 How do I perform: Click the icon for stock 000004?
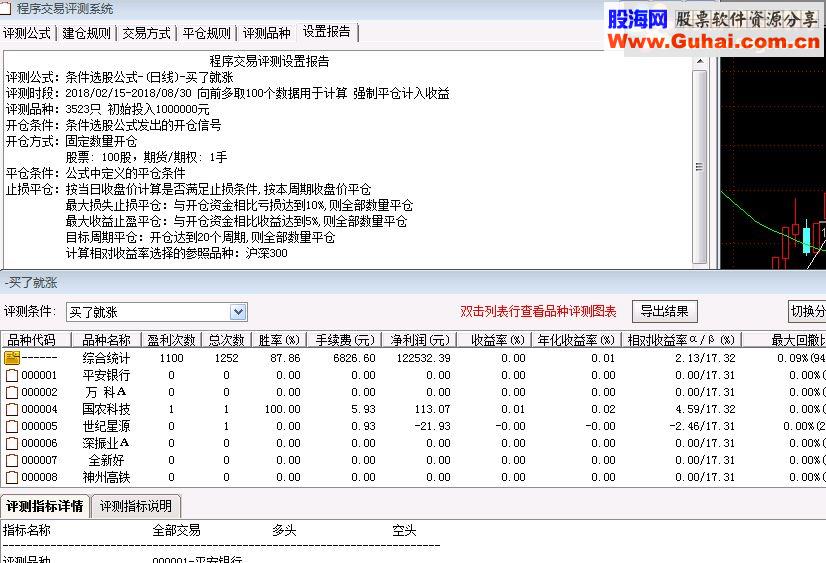tap(12, 409)
